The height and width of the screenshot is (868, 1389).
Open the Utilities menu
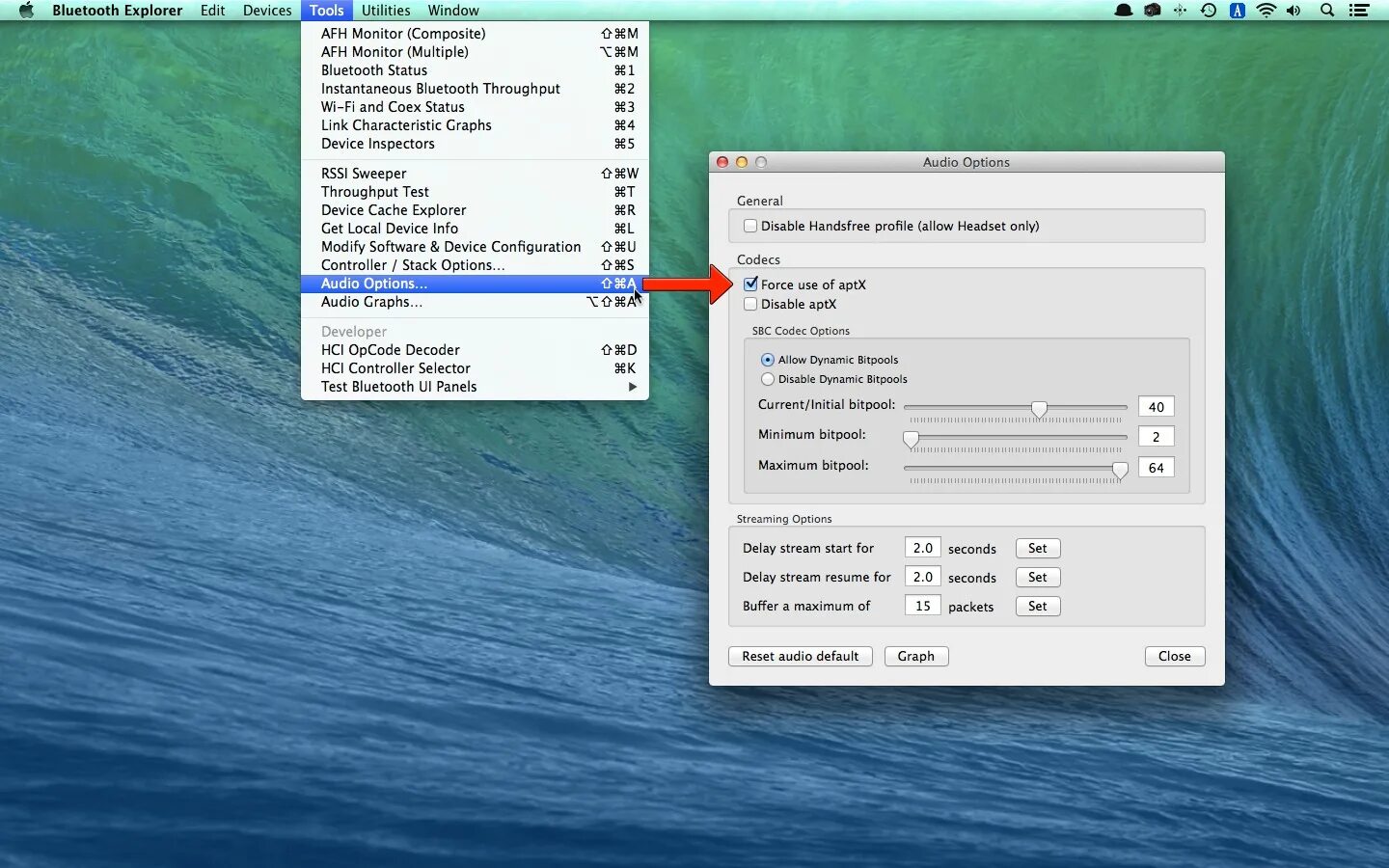(x=386, y=11)
